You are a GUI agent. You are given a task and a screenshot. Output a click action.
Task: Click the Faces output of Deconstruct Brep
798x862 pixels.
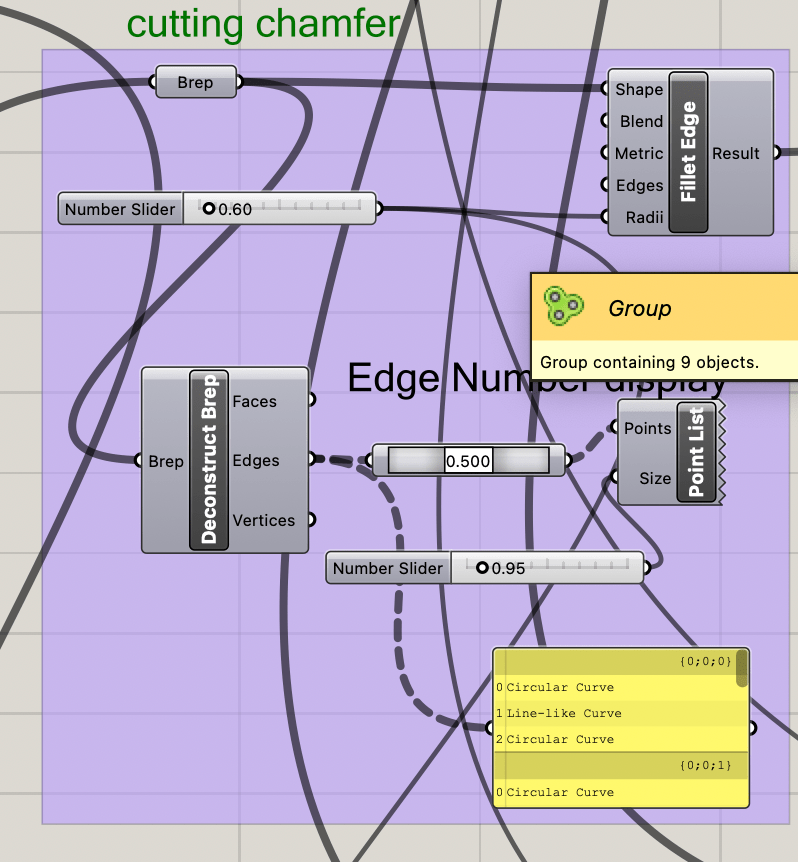[x=255, y=401]
